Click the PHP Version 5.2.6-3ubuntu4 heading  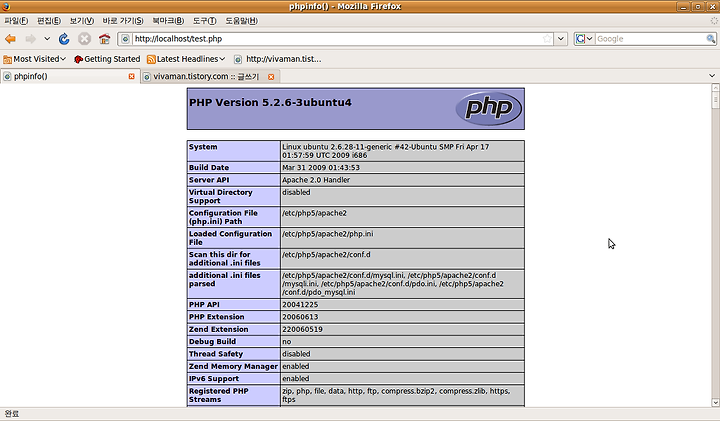click(x=270, y=102)
